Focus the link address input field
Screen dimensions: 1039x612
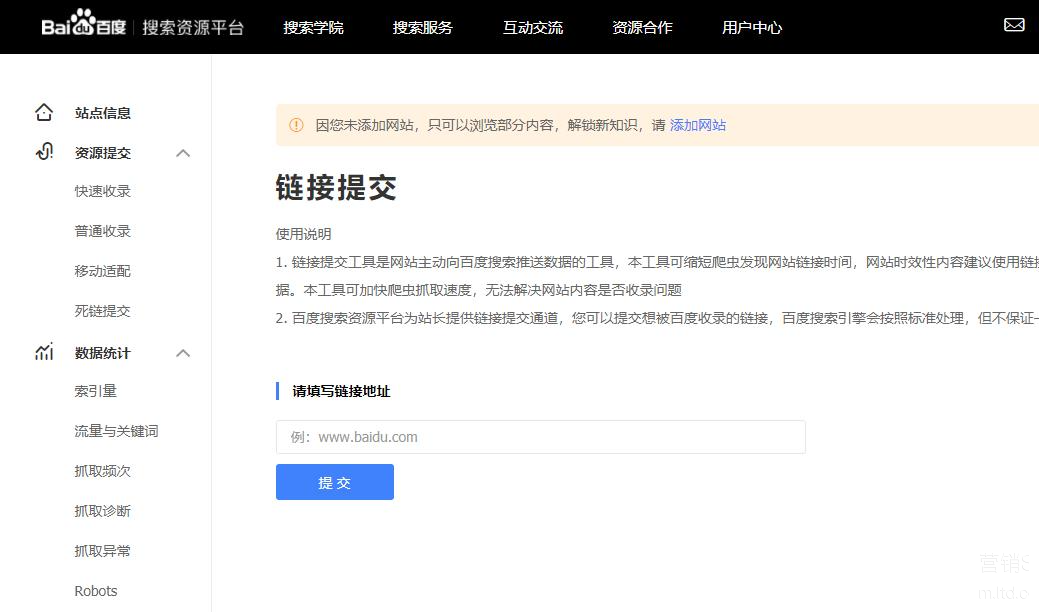540,437
